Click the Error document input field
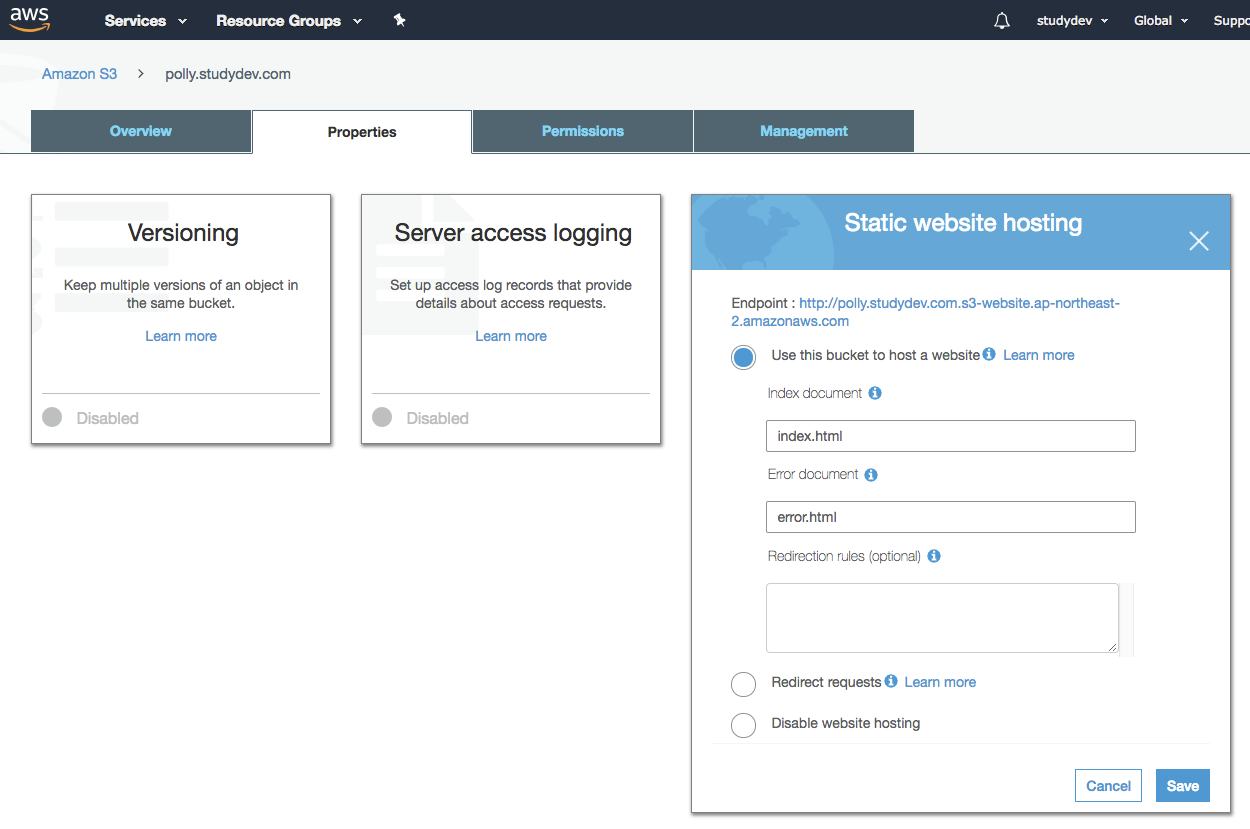This screenshot has width=1250, height=829. [951, 517]
